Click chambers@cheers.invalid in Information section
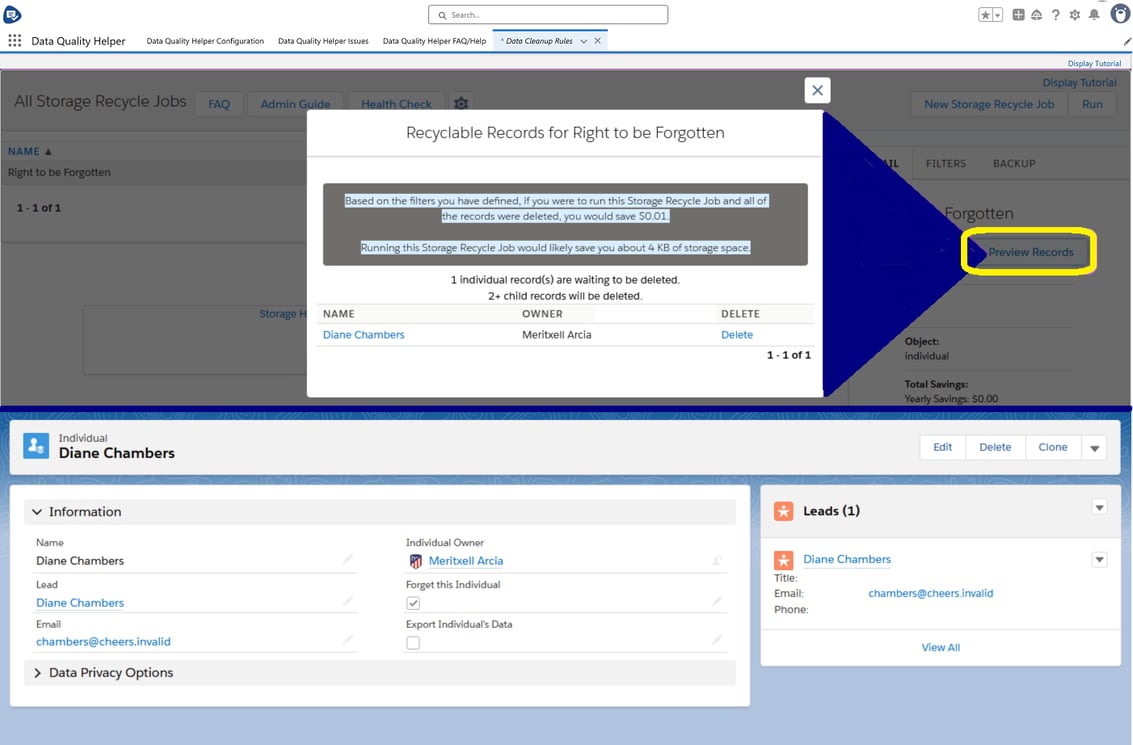 tap(103, 642)
